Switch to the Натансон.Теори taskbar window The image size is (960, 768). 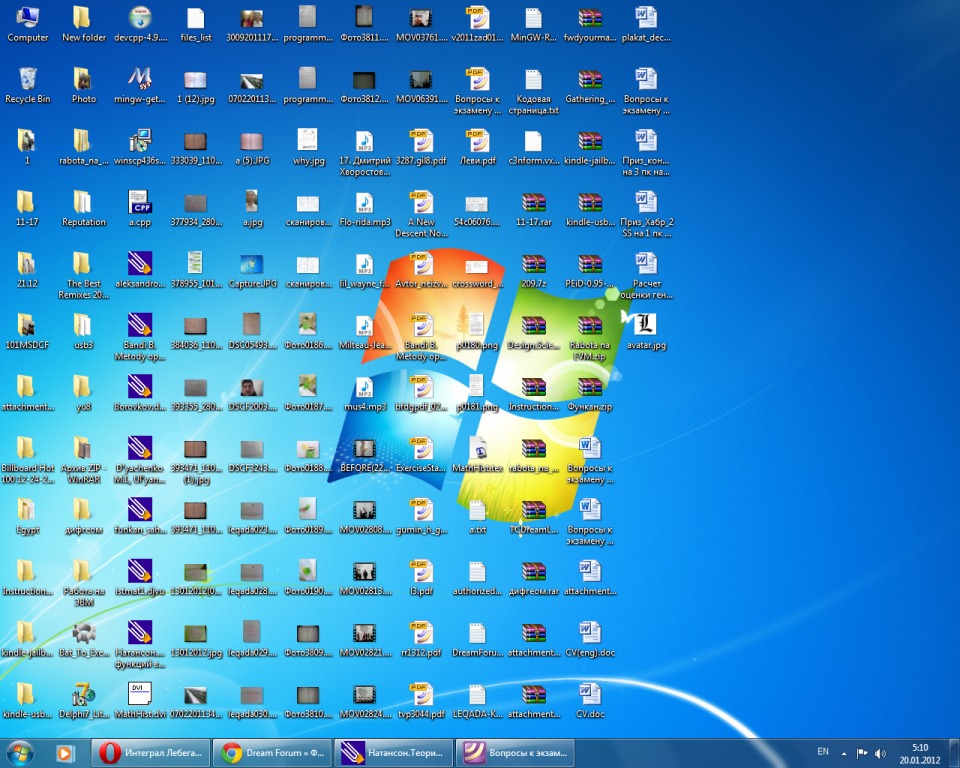(x=394, y=753)
